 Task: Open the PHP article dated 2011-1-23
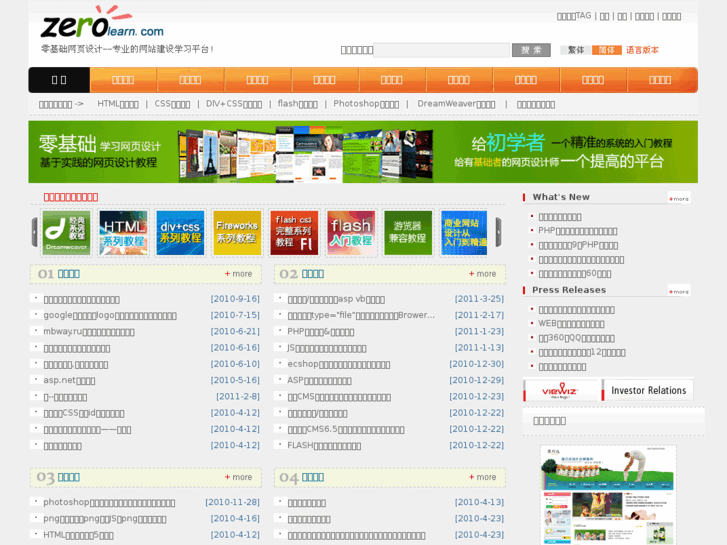(321, 332)
